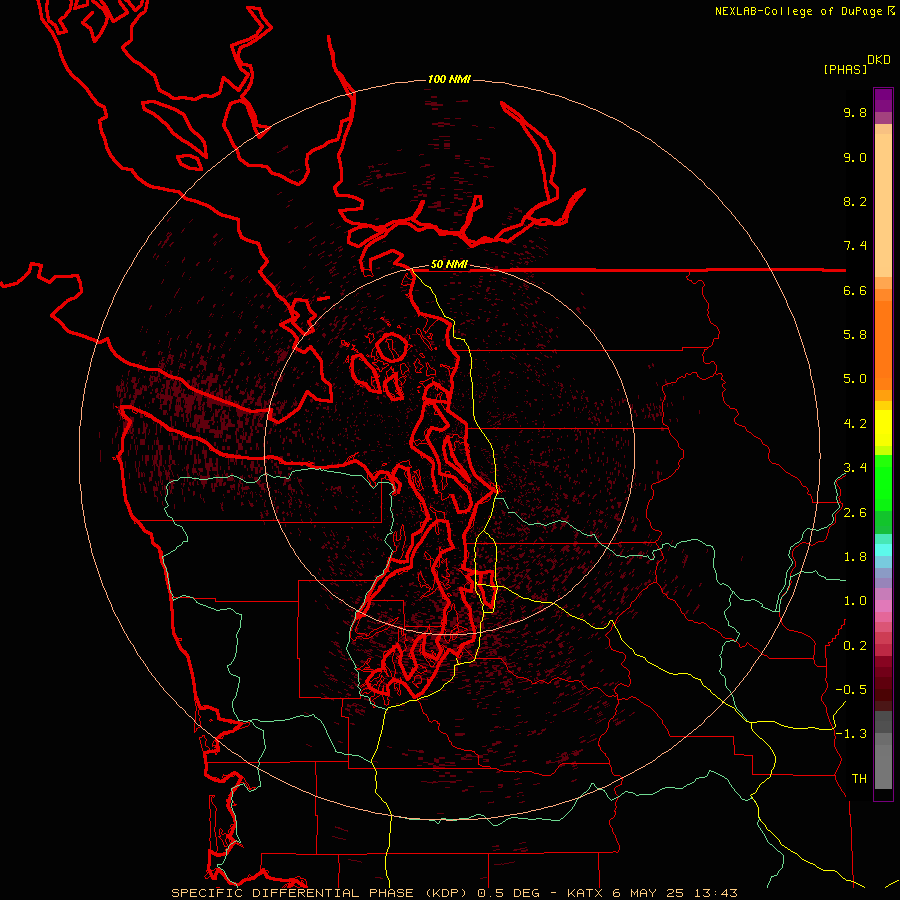900x900 pixels.
Task: Click the 5.8 legend value
Action: [855, 335]
